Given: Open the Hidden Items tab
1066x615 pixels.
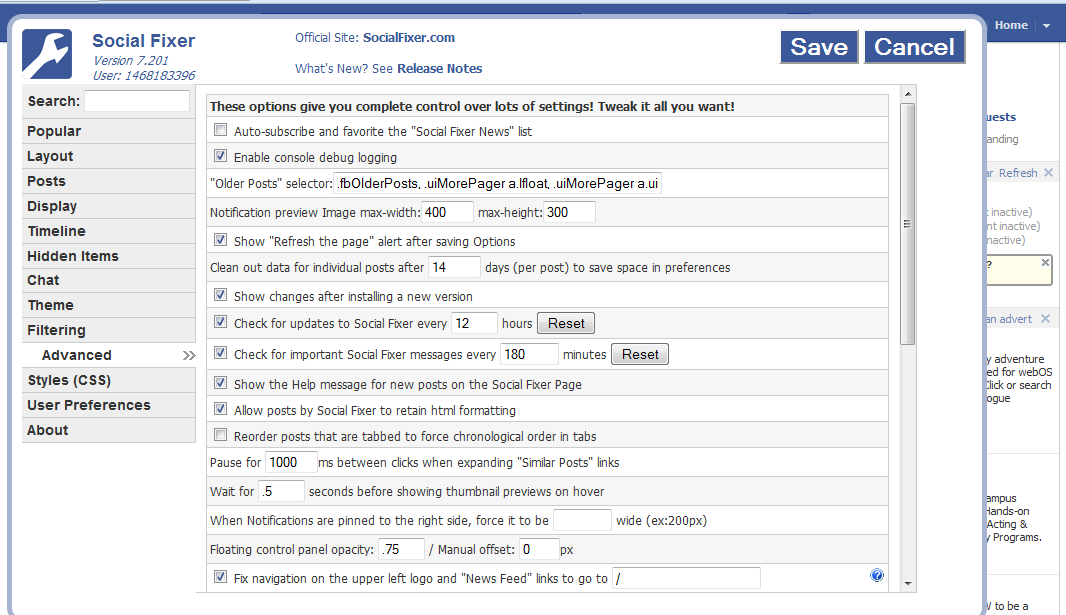Looking at the screenshot, I should 109,256.
